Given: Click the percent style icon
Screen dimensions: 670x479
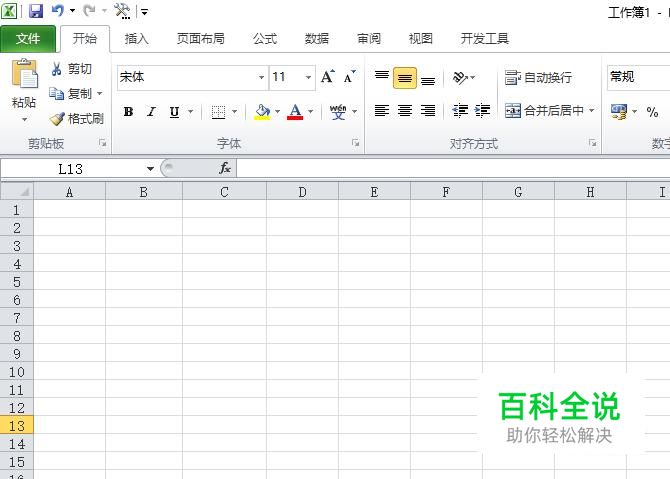Looking at the screenshot, I should pos(652,112).
